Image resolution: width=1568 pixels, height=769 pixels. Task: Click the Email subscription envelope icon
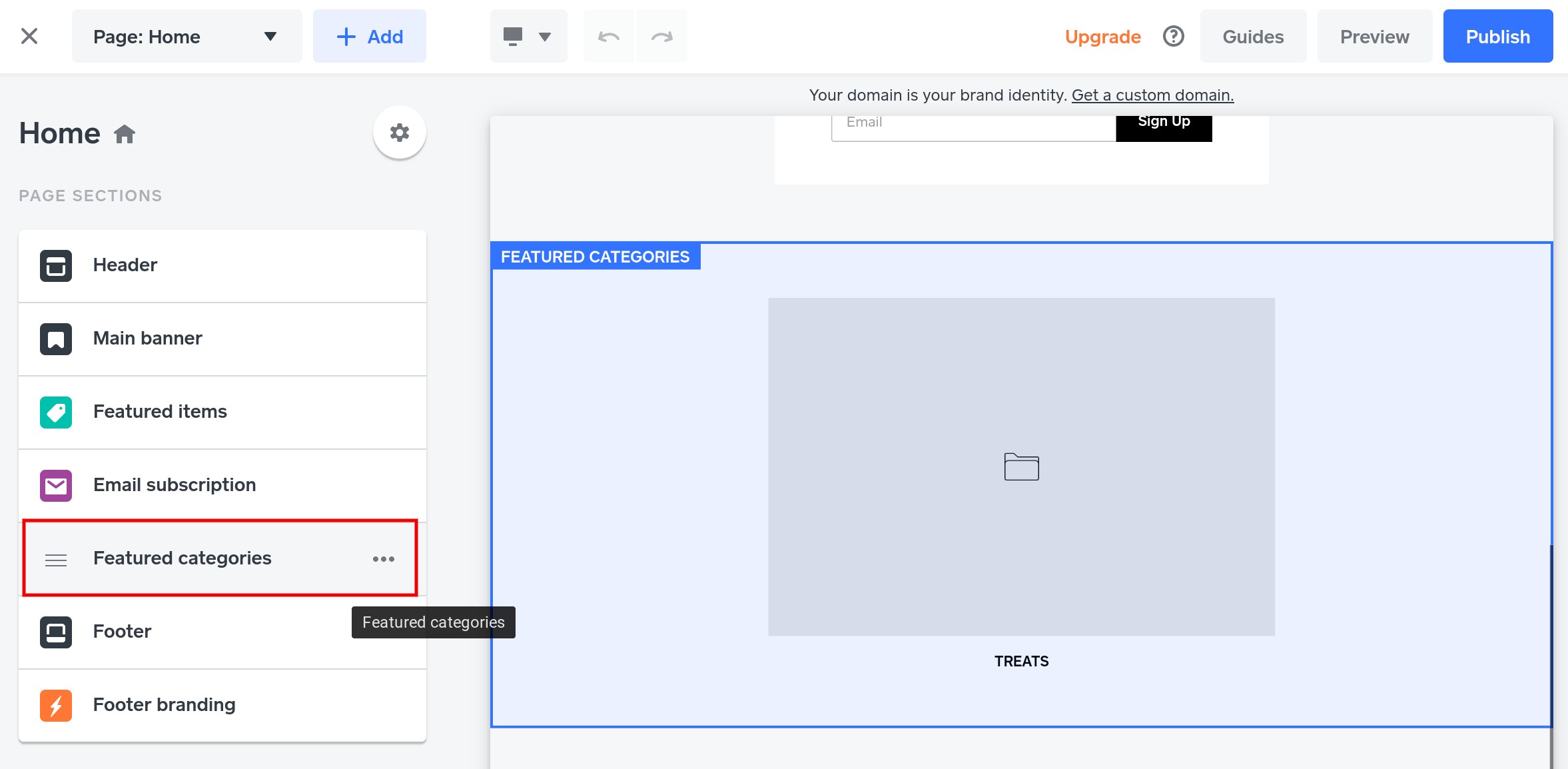pos(56,486)
